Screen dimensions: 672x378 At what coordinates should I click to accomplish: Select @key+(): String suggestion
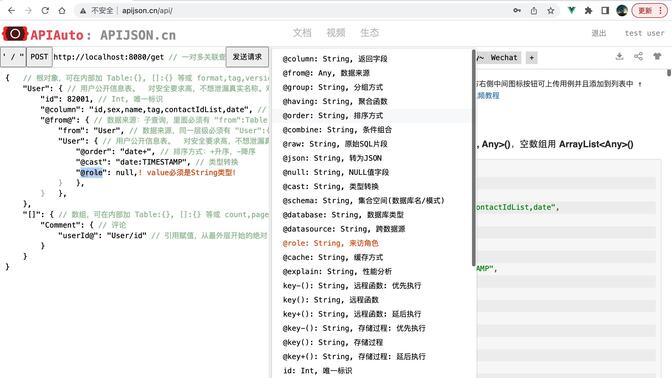[x=371, y=356]
